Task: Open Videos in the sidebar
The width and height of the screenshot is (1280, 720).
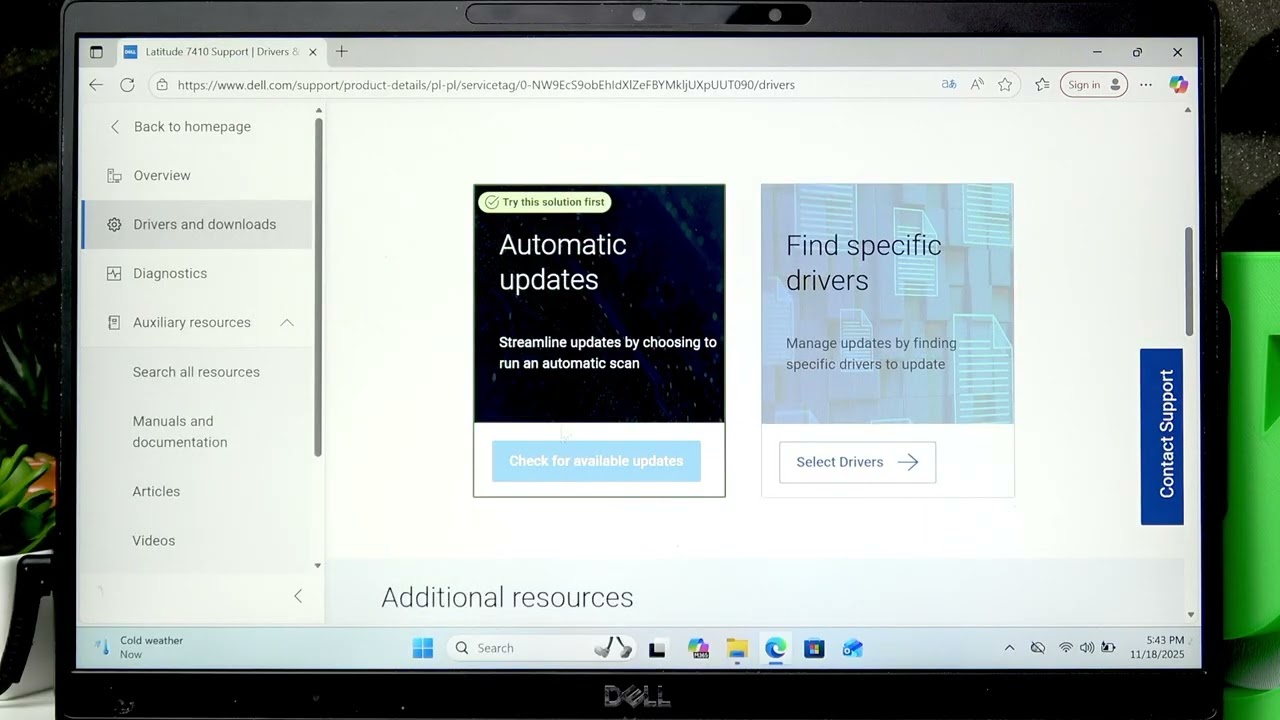Action: click(x=154, y=541)
